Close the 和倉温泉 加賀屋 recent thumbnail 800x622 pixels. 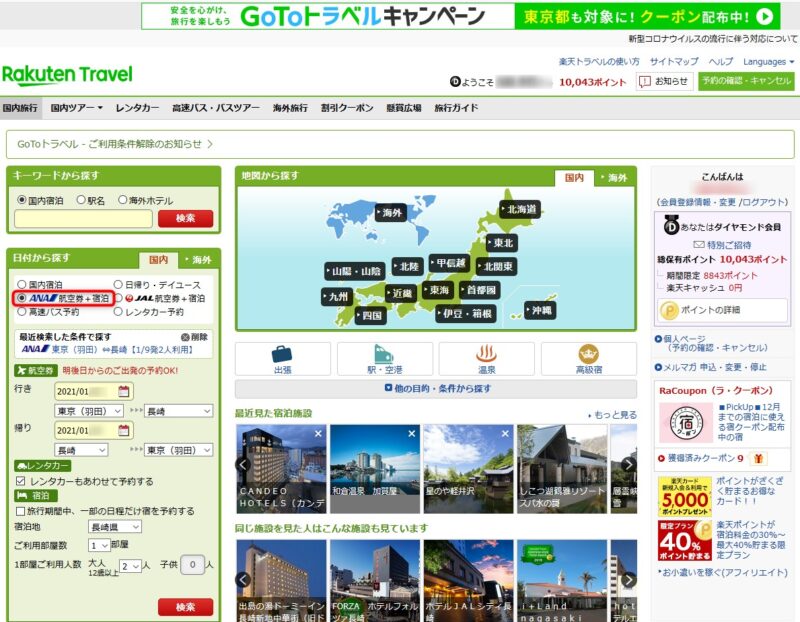click(x=412, y=433)
